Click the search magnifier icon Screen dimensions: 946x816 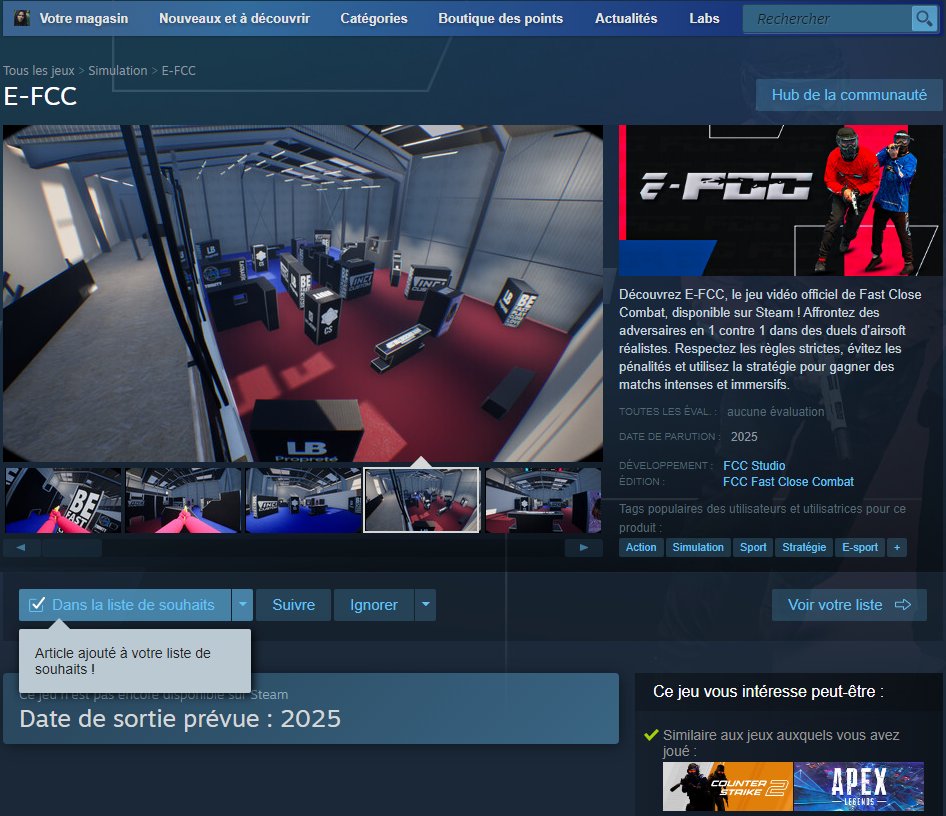click(x=924, y=19)
